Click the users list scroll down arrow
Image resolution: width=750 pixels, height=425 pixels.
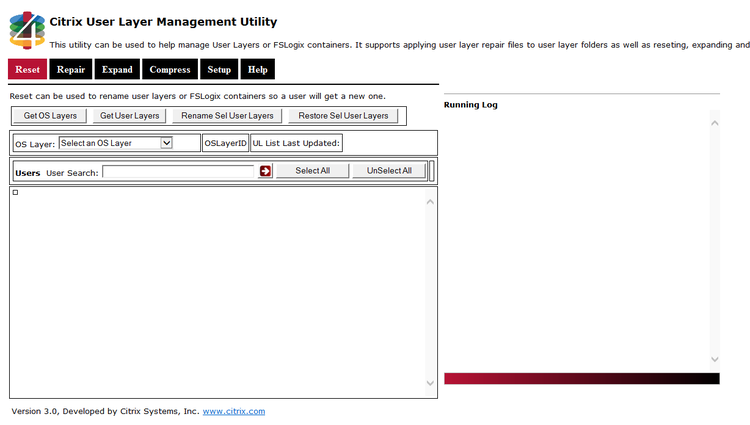point(430,383)
